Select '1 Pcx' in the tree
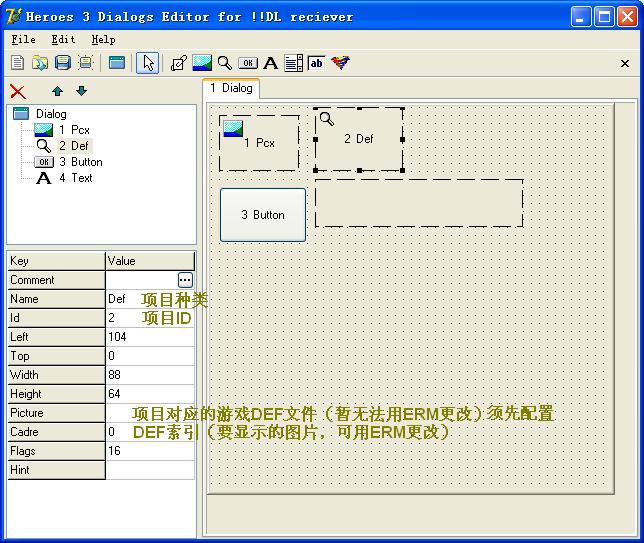 click(74, 130)
